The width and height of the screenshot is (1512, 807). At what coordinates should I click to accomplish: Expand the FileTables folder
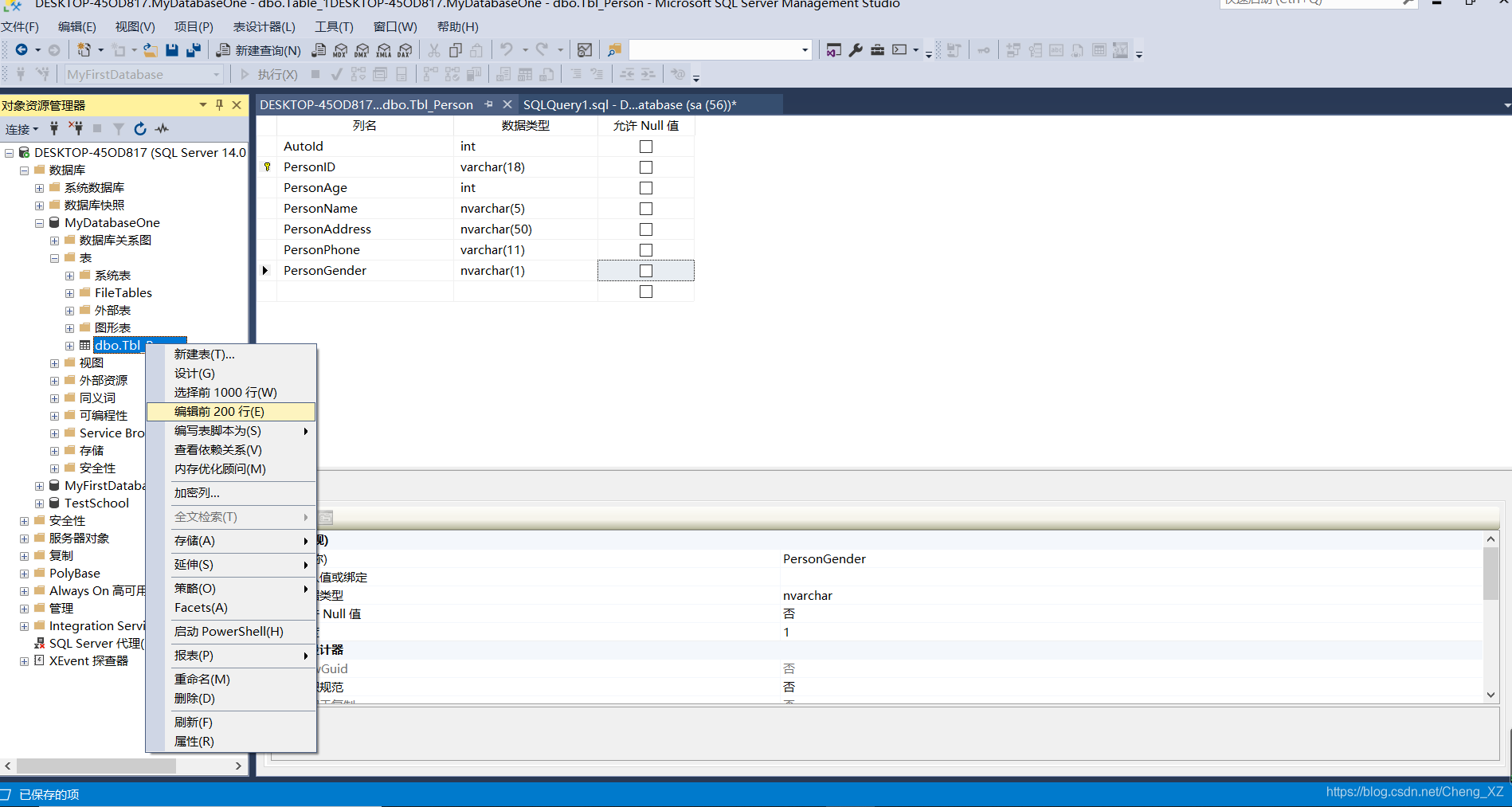(69, 293)
